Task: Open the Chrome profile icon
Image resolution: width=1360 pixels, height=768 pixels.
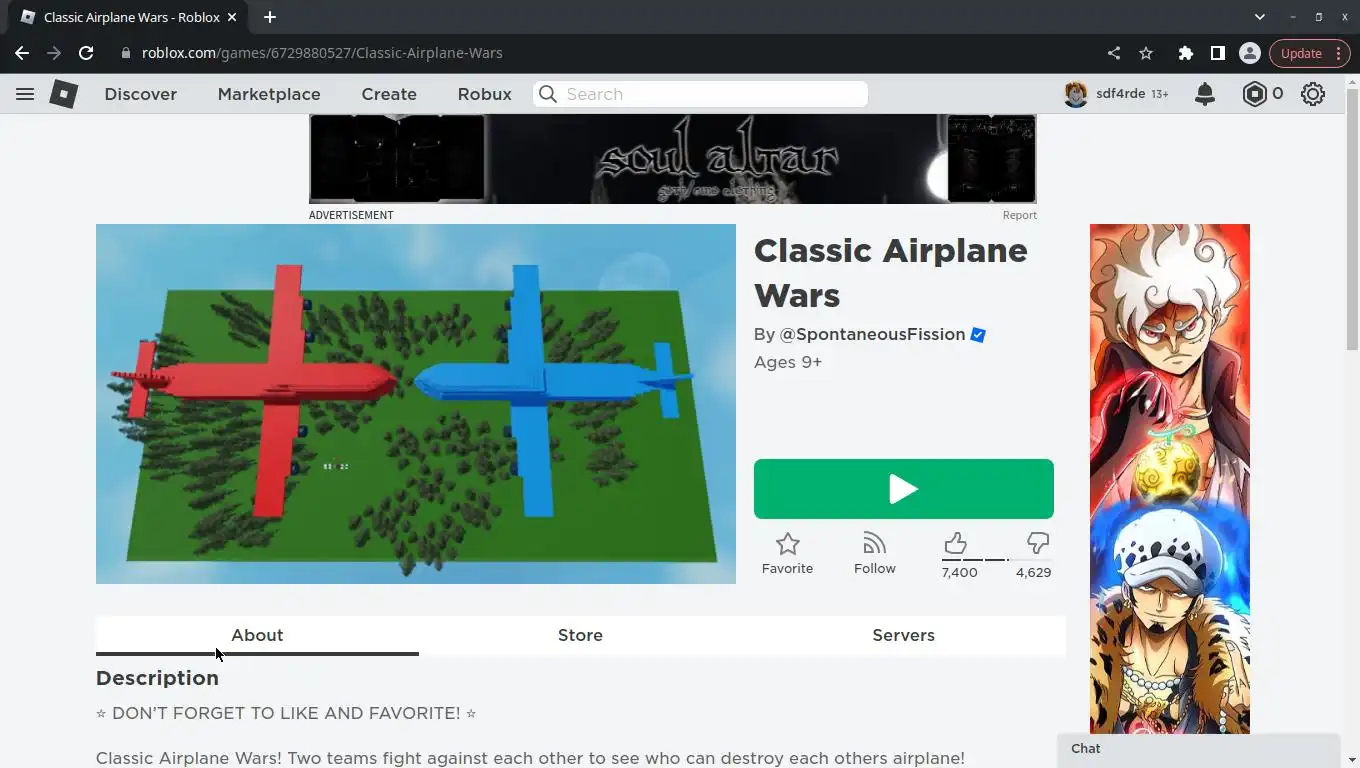Action: pyautogui.click(x=1250, y=53)
